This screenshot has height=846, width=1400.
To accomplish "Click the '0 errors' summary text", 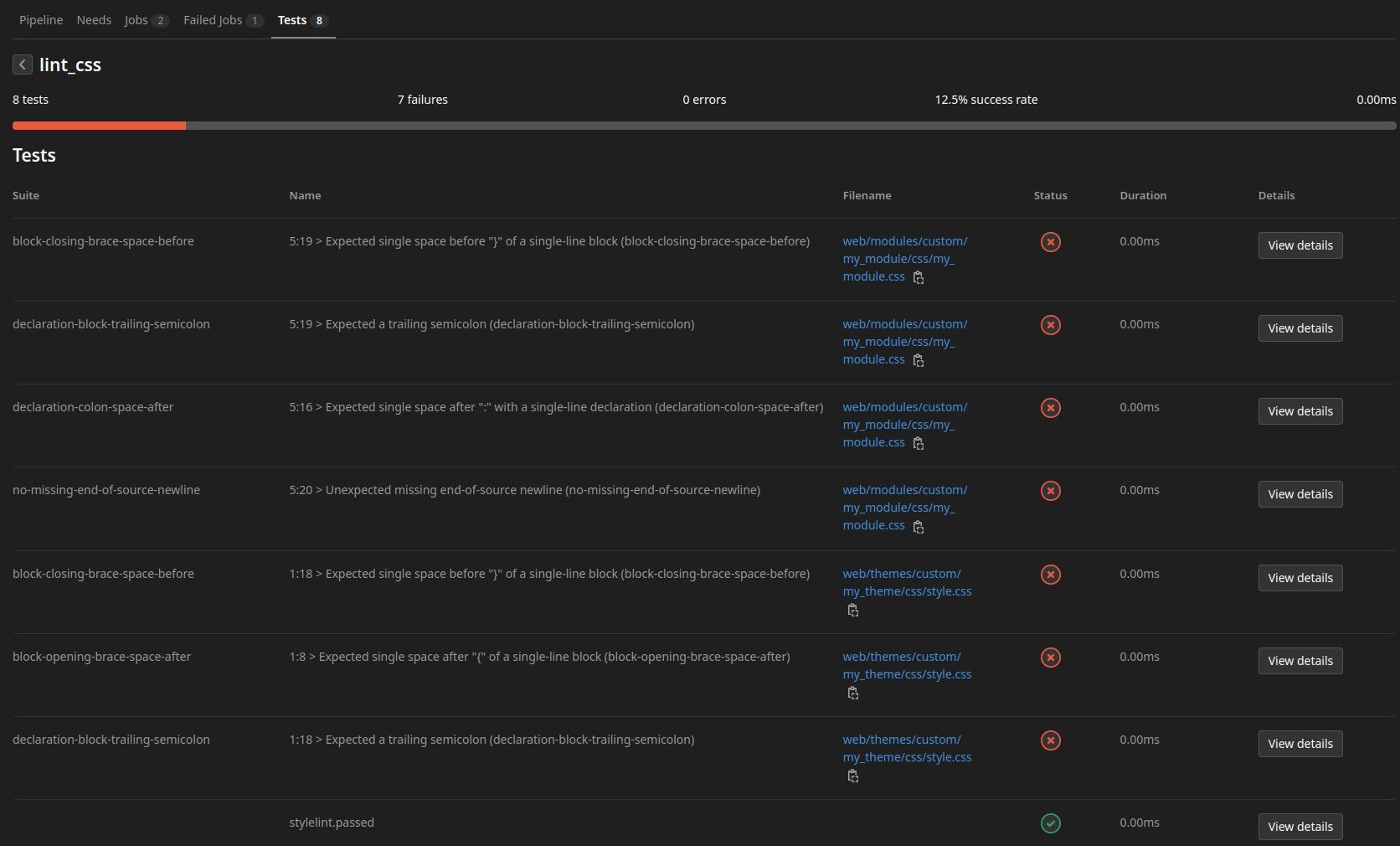I will coord(704,100).
